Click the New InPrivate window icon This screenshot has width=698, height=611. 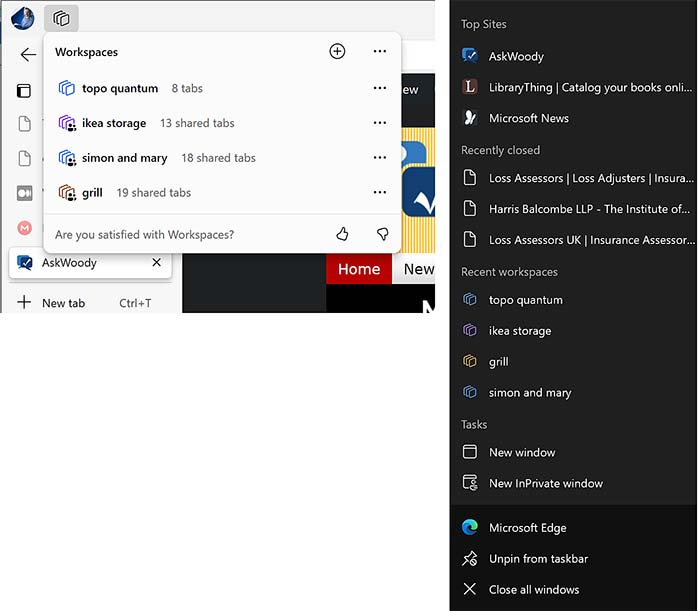point(470,482)
